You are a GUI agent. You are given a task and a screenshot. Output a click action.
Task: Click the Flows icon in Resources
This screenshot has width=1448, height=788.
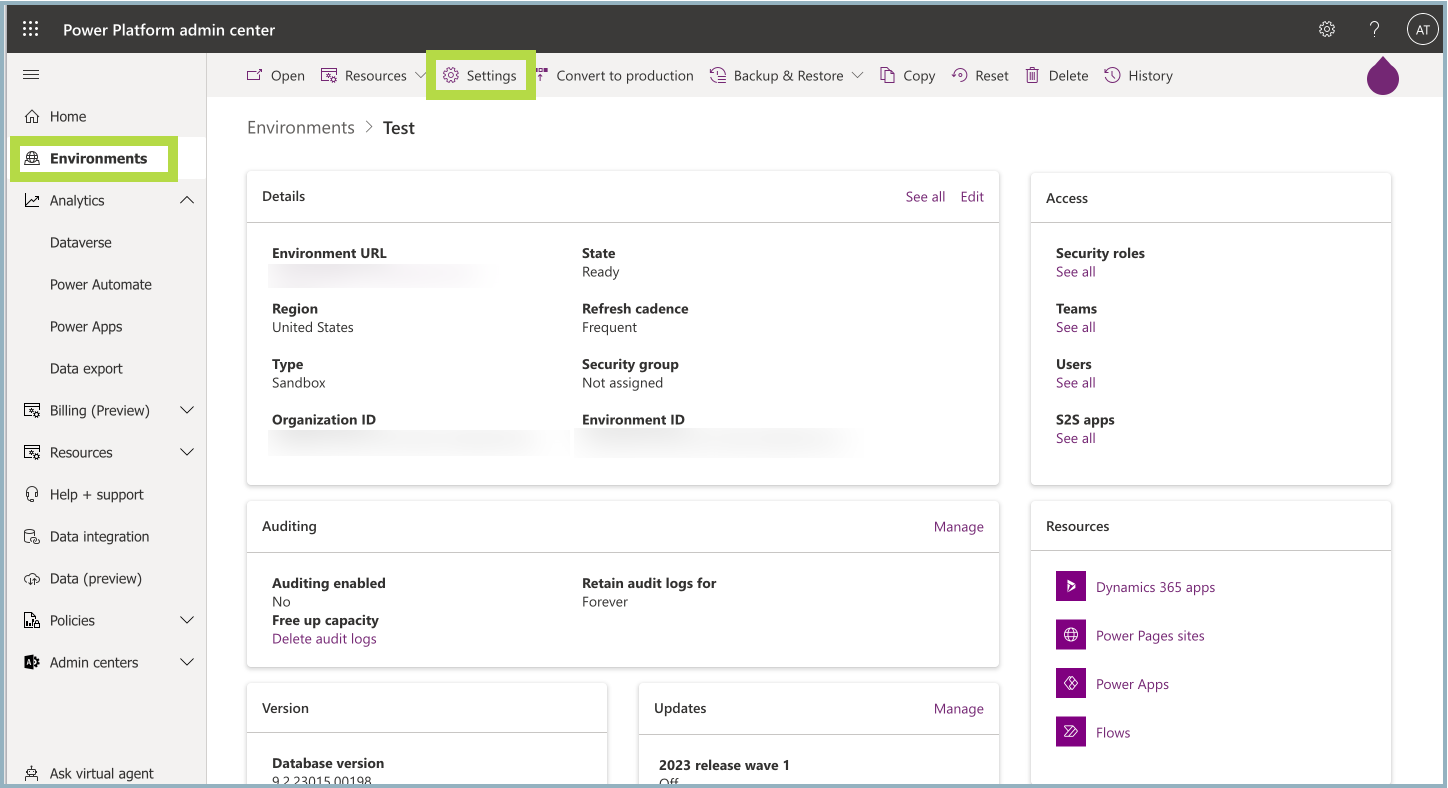[1071, 732]
